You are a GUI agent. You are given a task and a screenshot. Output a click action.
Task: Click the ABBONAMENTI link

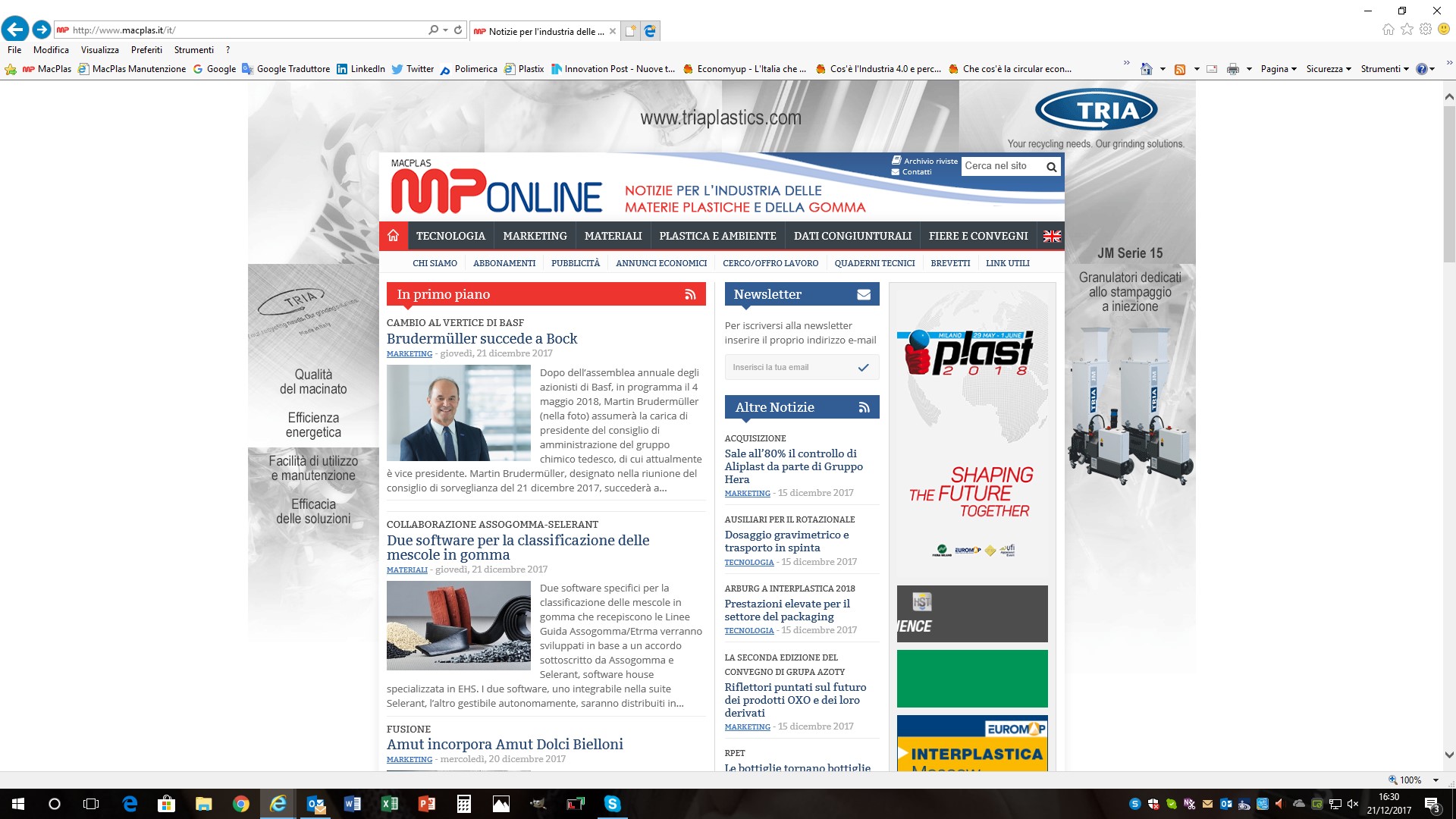coord(504,263)
